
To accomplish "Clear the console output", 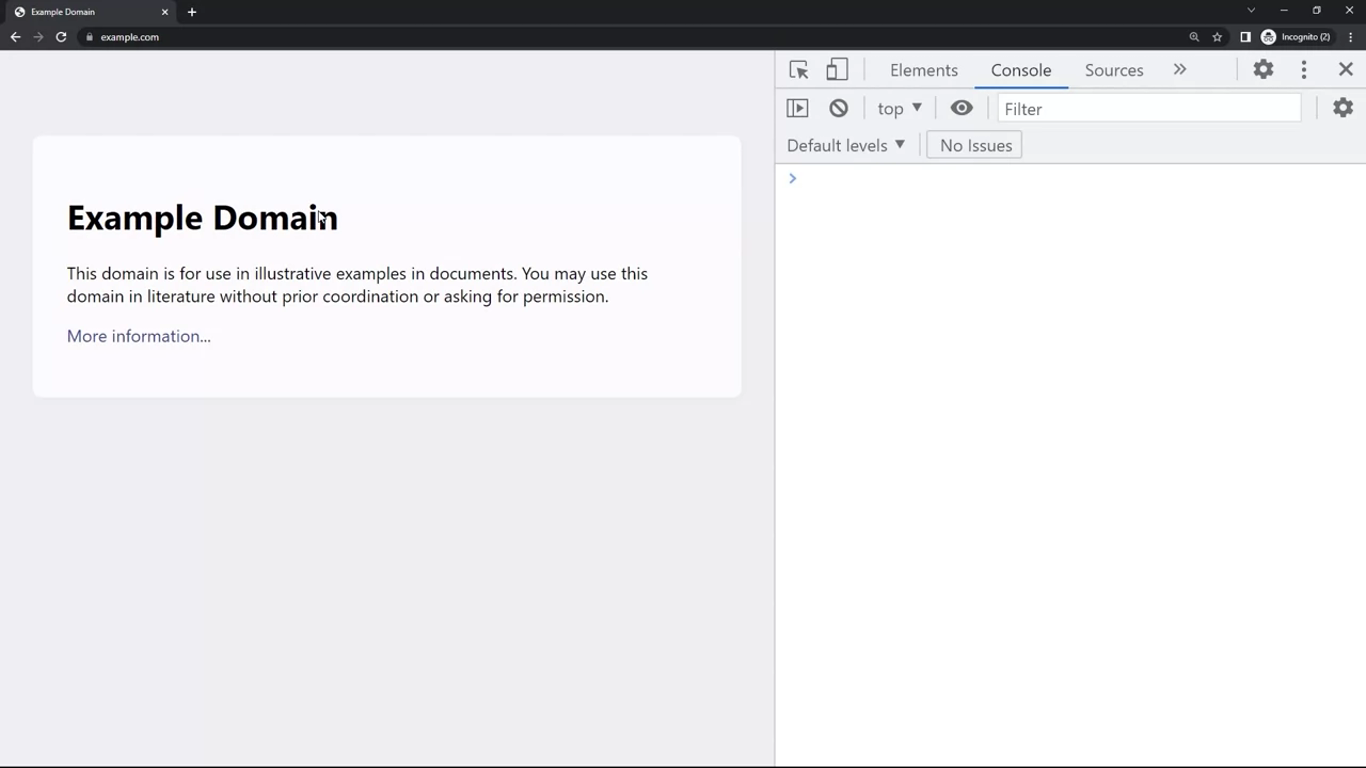I will [839, 108].
